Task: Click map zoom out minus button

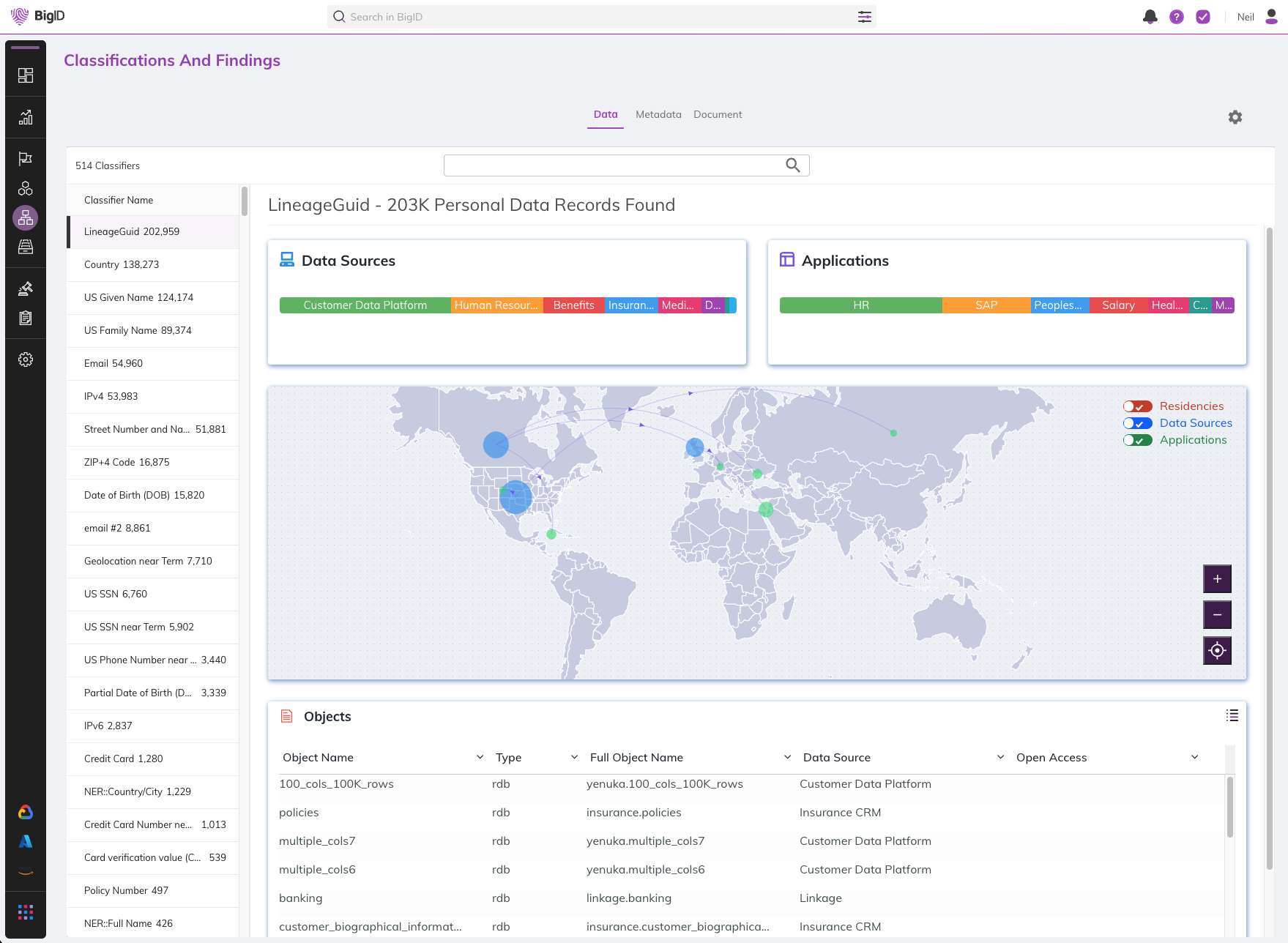Action: [1216, 615]
